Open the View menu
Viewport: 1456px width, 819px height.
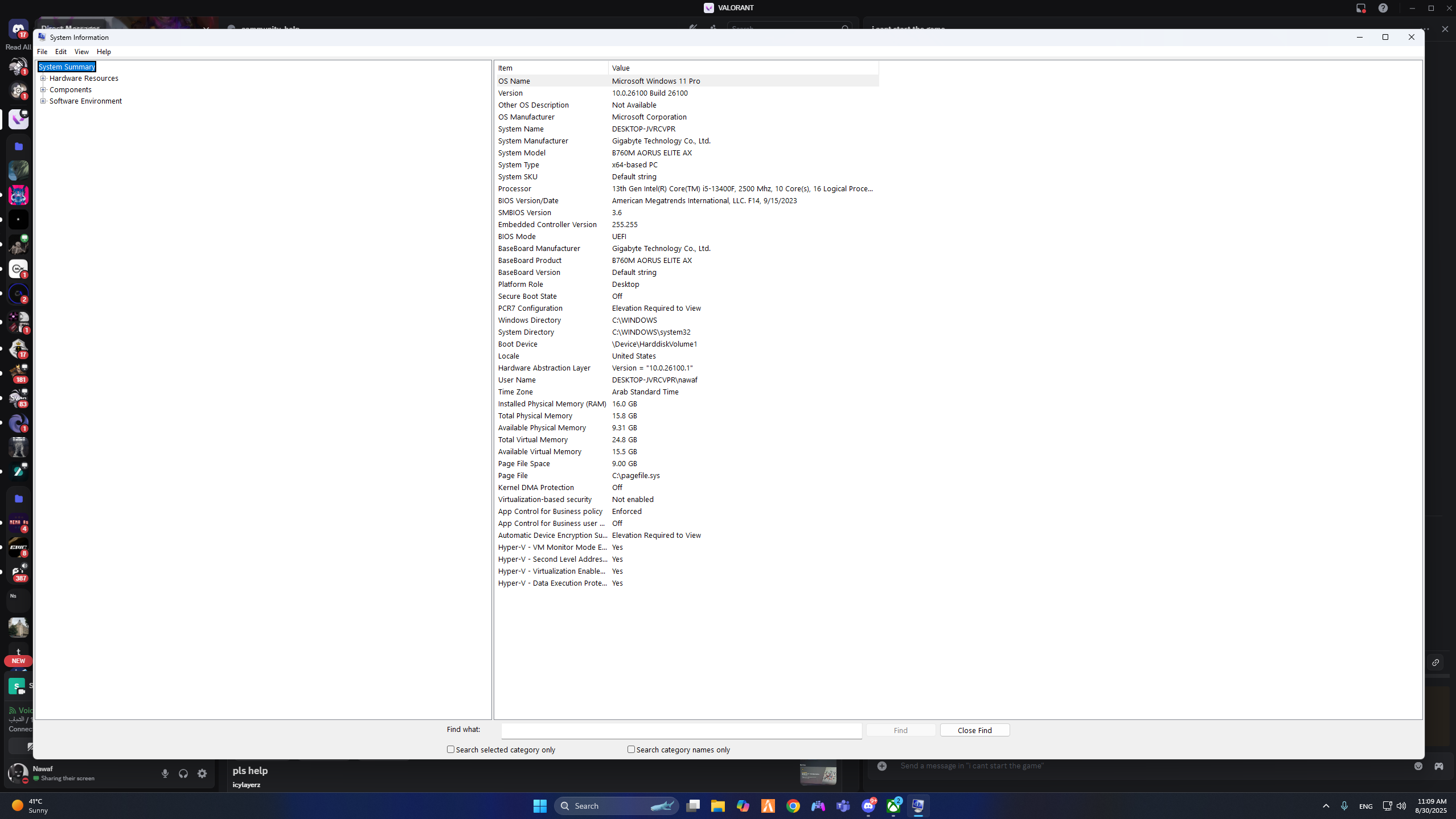pyautogui.click(x=81, y=52)
